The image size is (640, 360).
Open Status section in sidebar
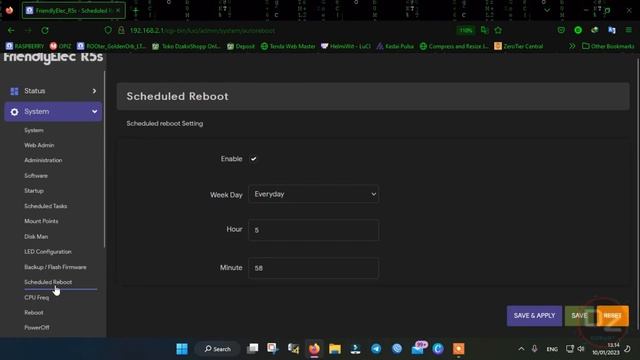(53, 91)
